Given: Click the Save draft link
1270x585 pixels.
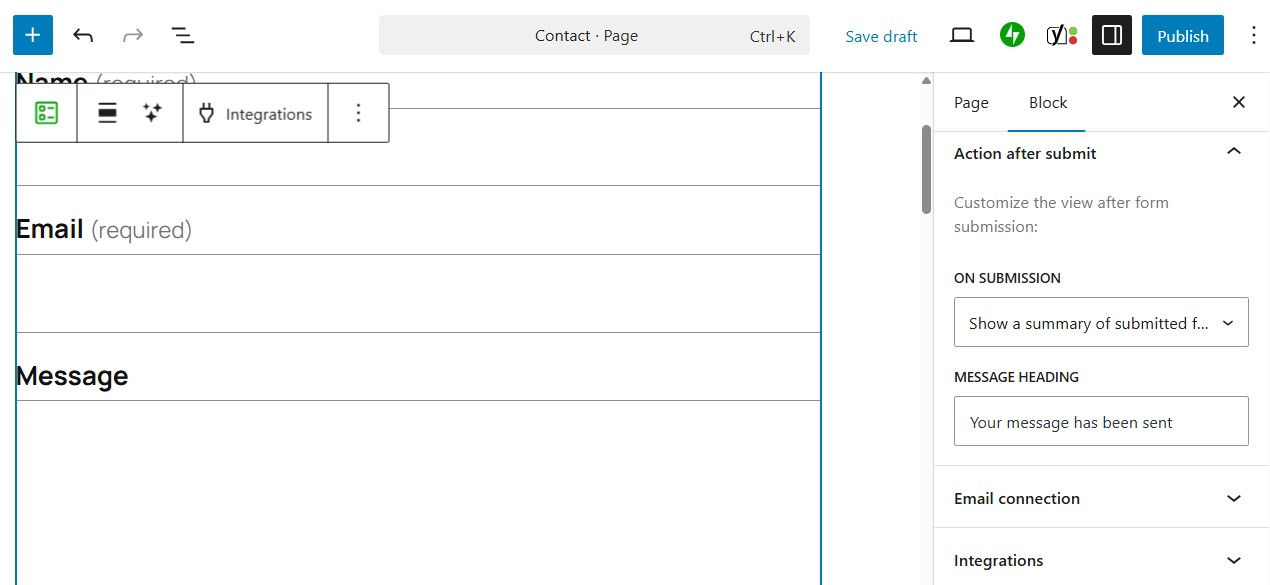Looking at the screenshot, I should click(x=881, y=35).
